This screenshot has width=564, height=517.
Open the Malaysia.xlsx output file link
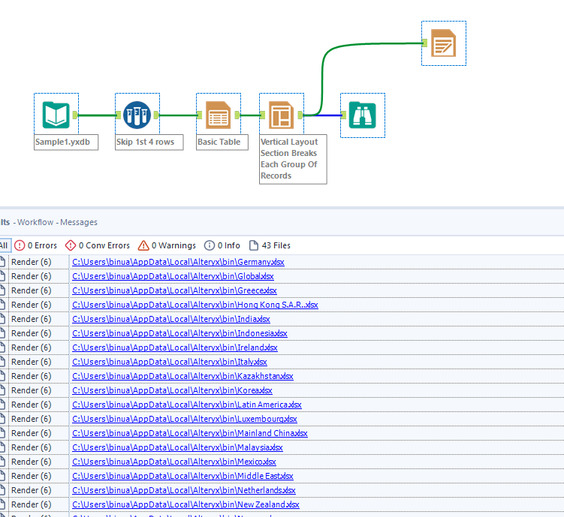177,448
